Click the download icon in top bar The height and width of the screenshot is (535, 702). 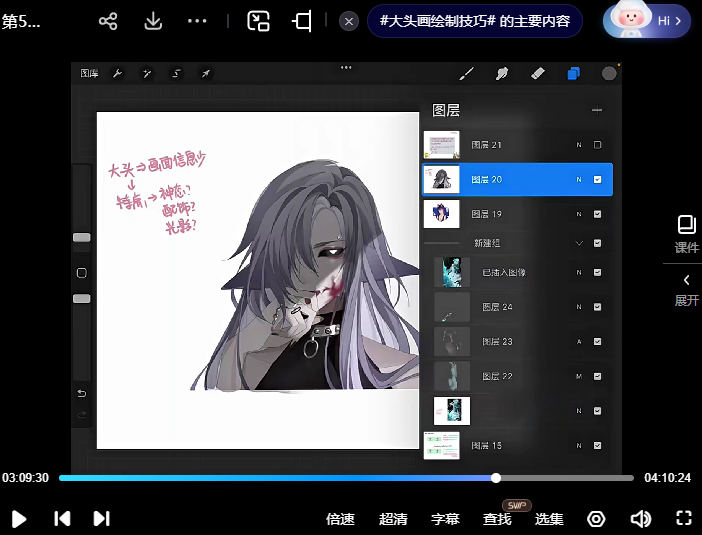[x=153, y=21]
